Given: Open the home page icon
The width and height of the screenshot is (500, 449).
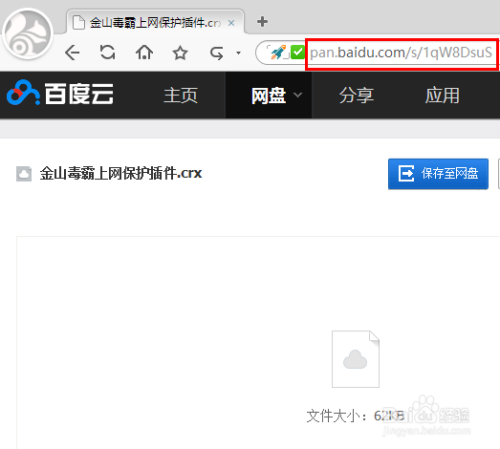Looking at the screenshot, I should click(144, 52).
